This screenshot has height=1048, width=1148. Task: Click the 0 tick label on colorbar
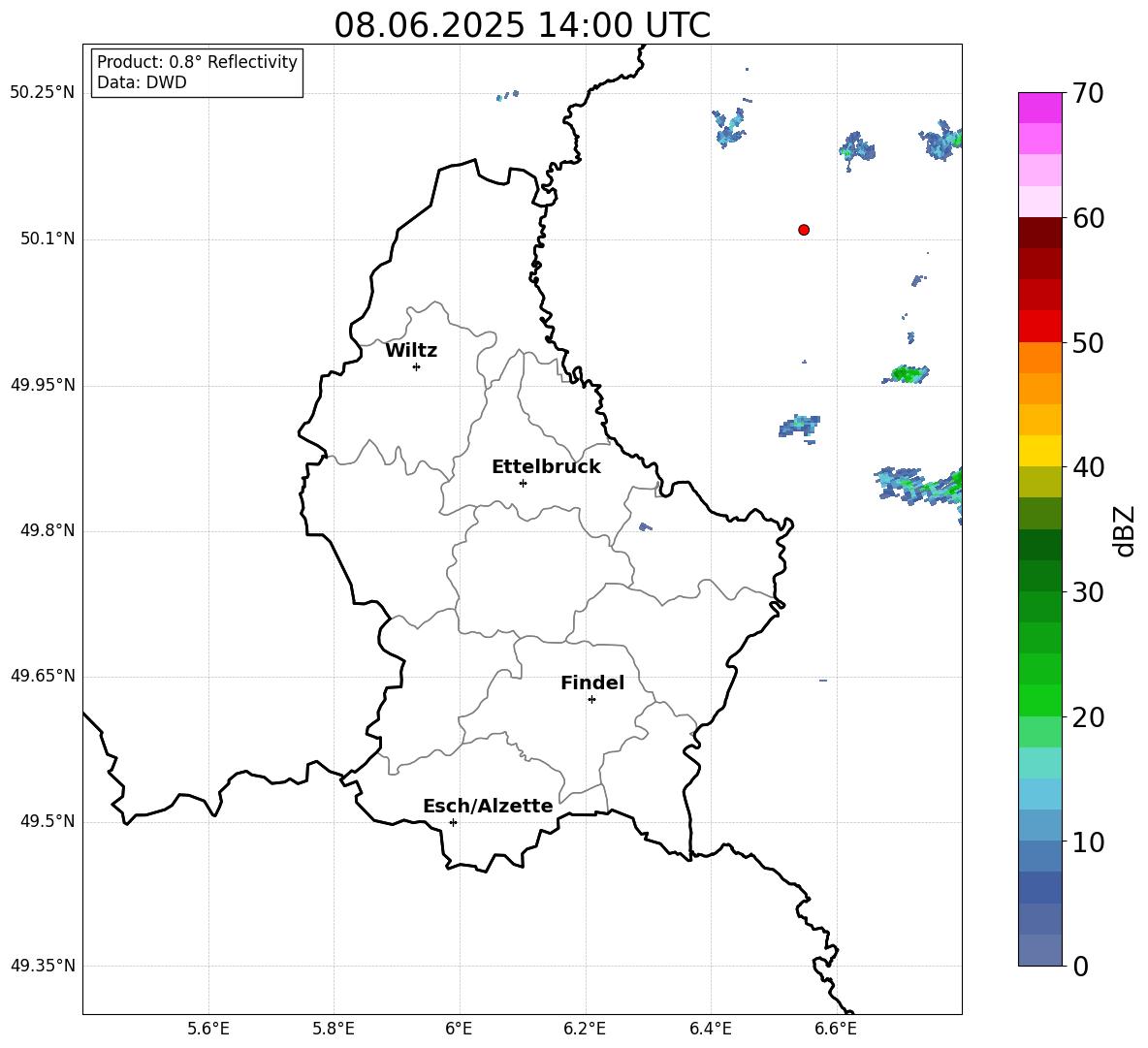pos(1081,966)
